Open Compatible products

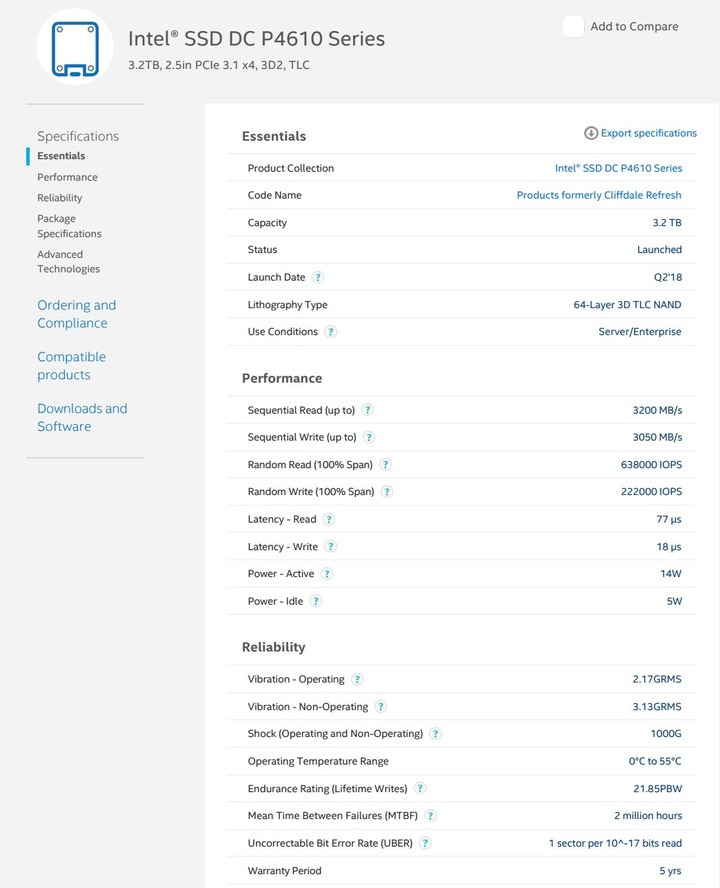click(x=71, y=366)
